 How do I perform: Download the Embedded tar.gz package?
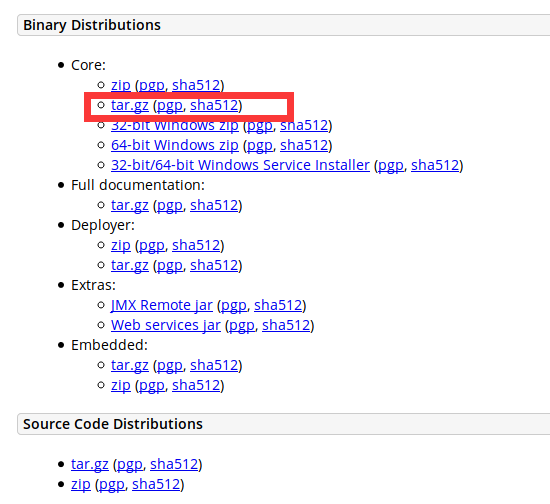coord(130,365)
